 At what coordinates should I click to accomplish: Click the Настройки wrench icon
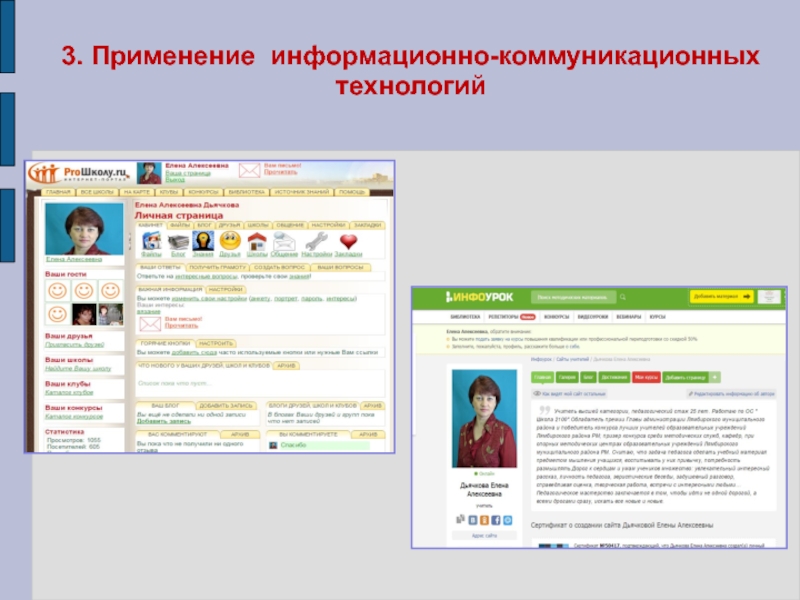click(316, 241)
